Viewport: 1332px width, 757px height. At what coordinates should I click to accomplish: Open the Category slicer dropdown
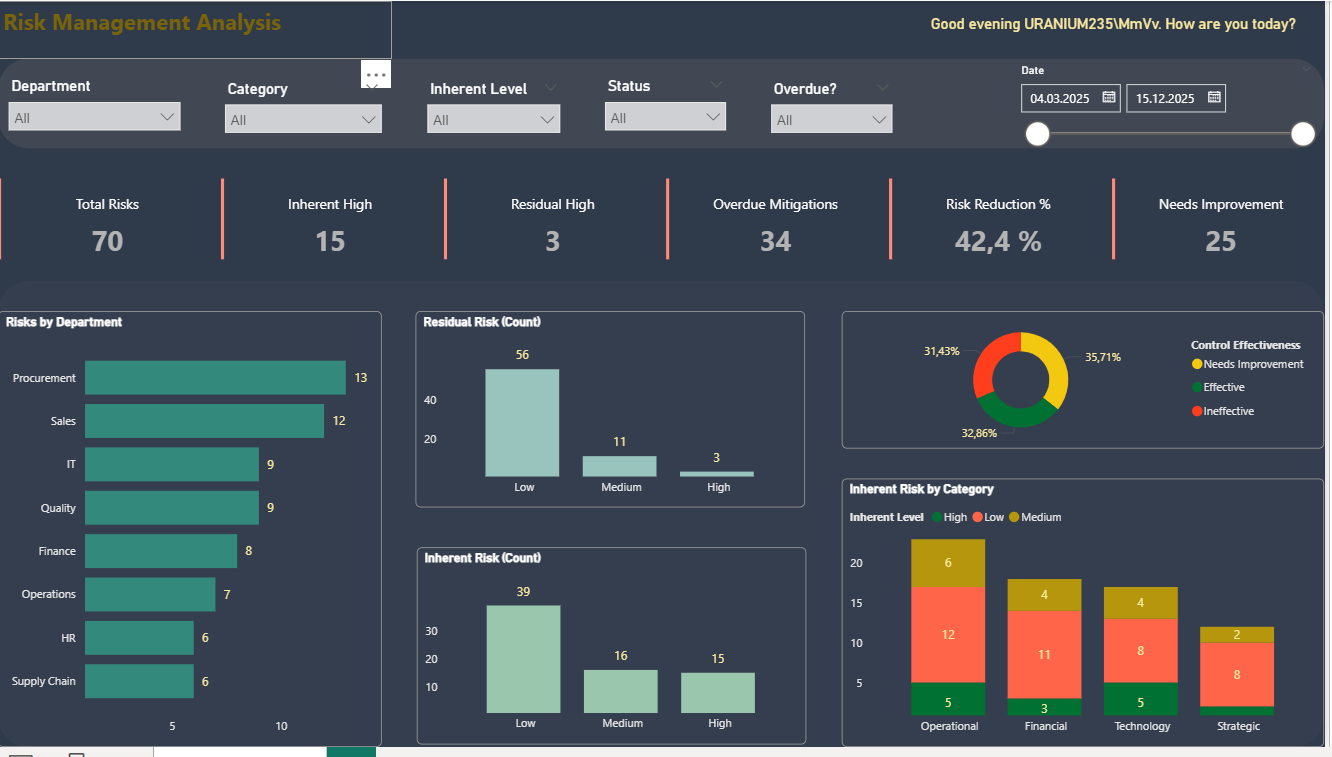303,119
